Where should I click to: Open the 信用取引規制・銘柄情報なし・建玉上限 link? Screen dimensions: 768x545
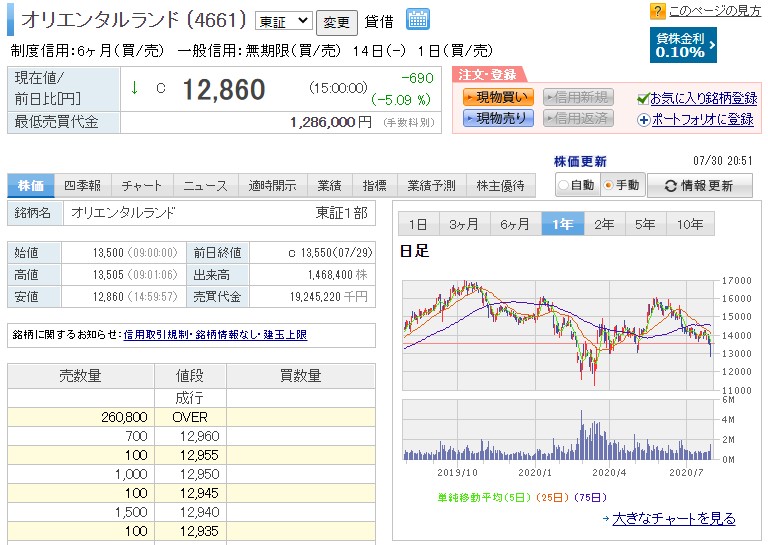(x=216, y=335)
